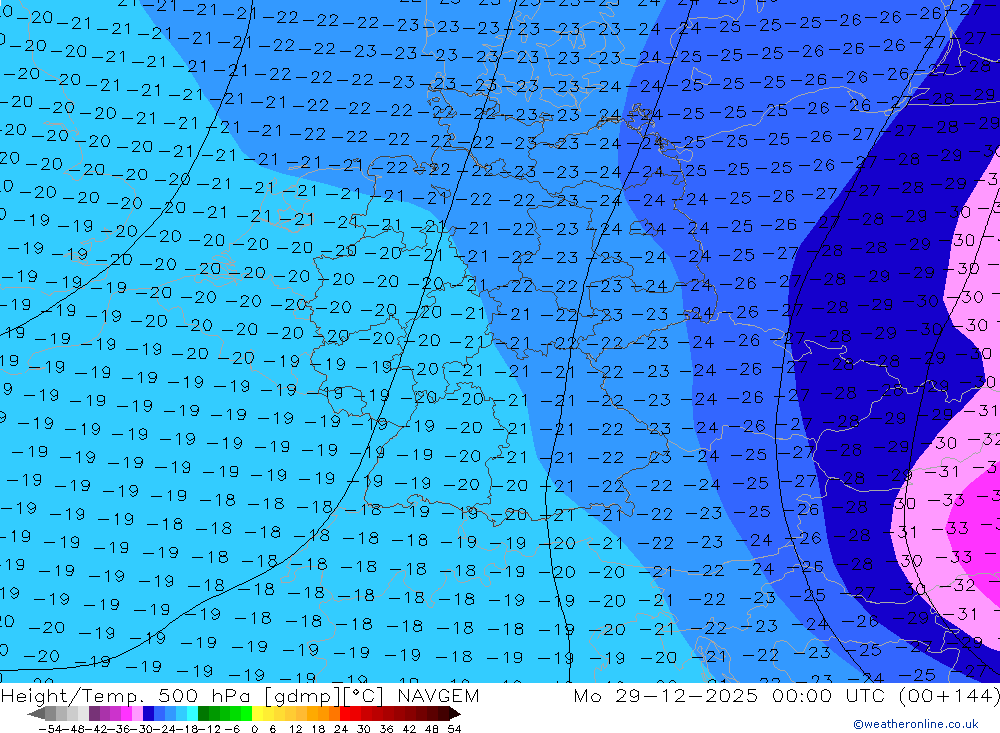The image size is (1000, 733).
Task: Click the '00:00 UTC' time text
Action: pos(830,695)
